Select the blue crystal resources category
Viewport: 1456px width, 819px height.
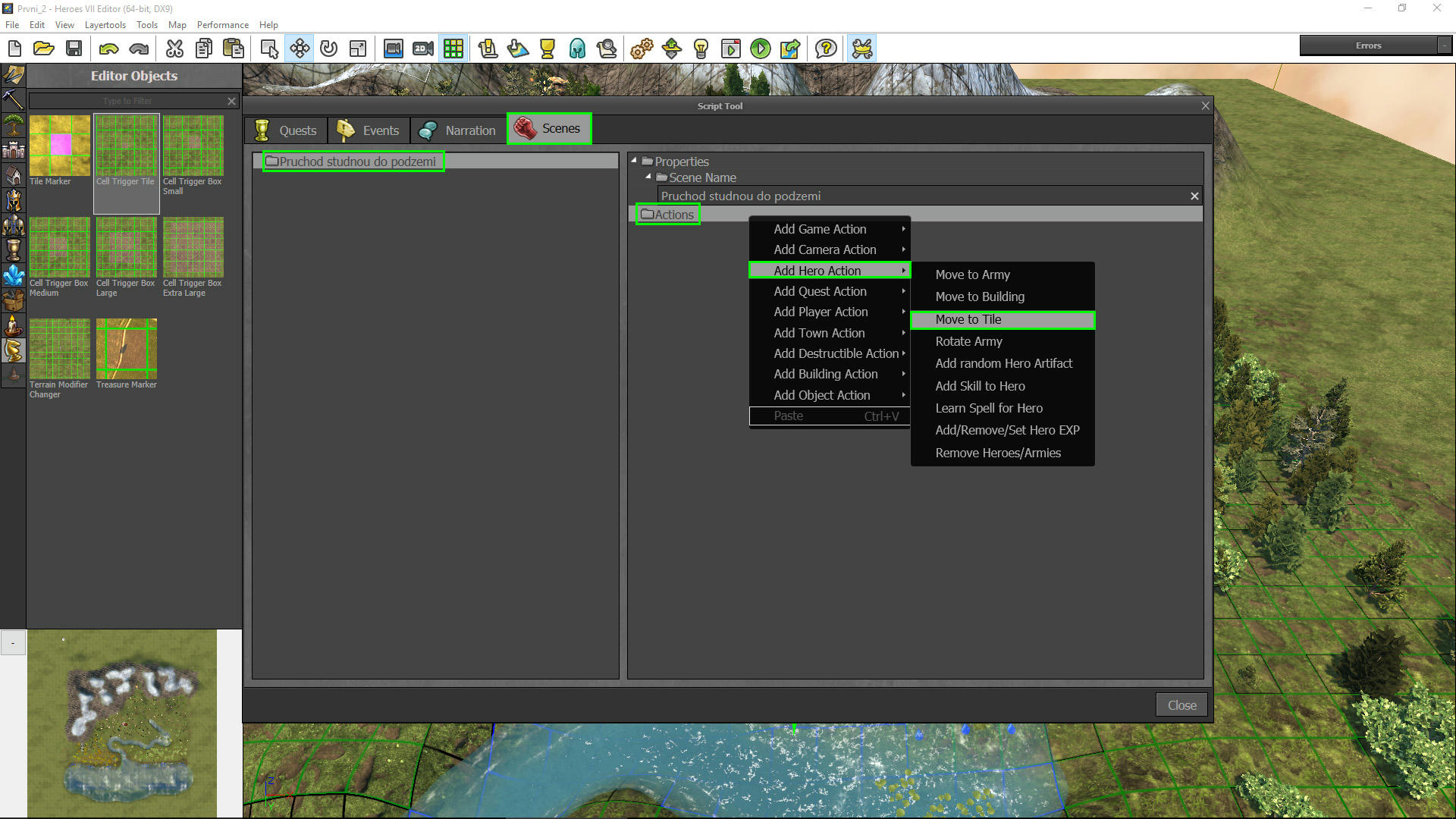[13, 275]
